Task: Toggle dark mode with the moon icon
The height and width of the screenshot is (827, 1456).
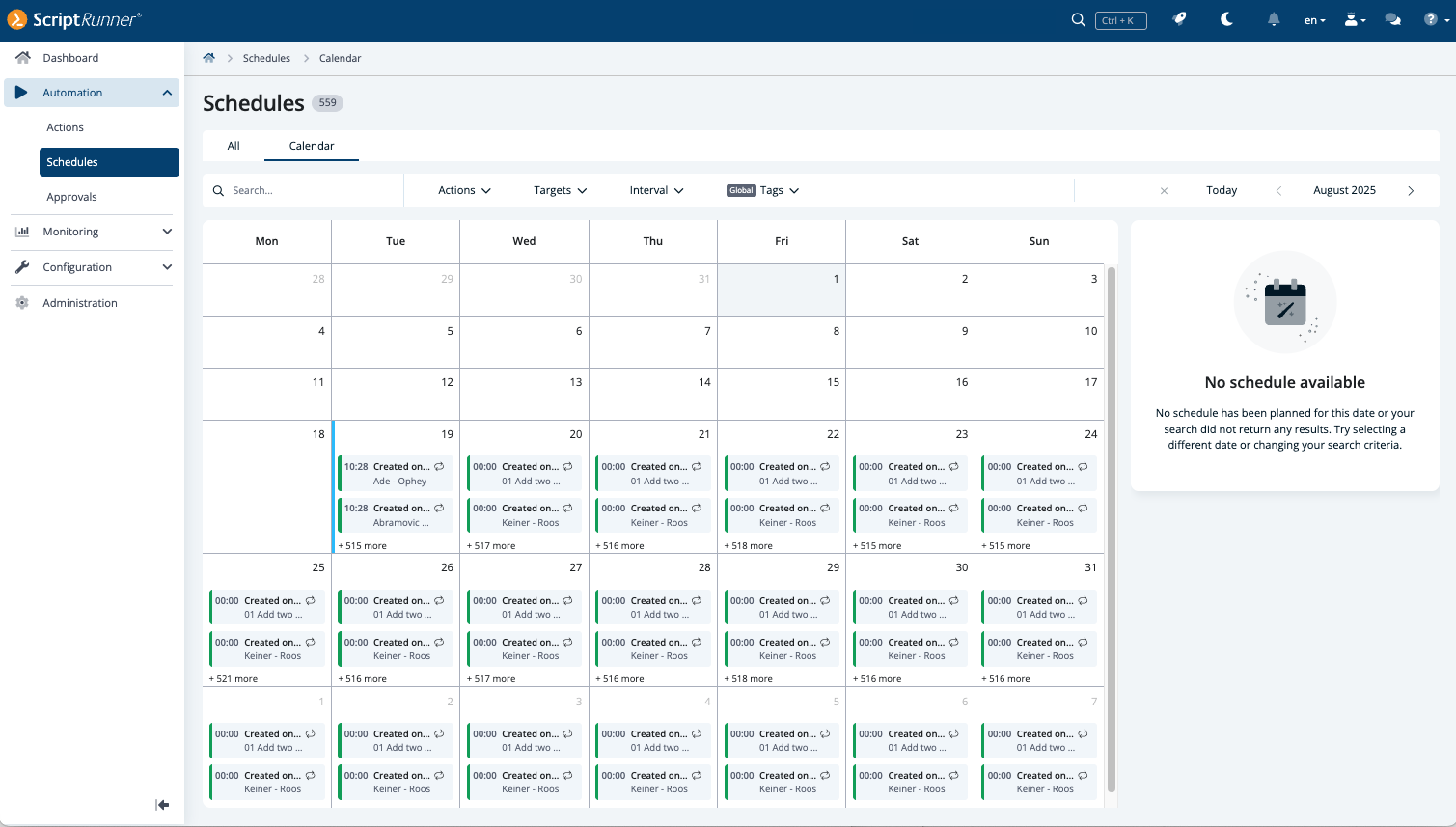Action: pyautogui.click(x=1226, y=19)
